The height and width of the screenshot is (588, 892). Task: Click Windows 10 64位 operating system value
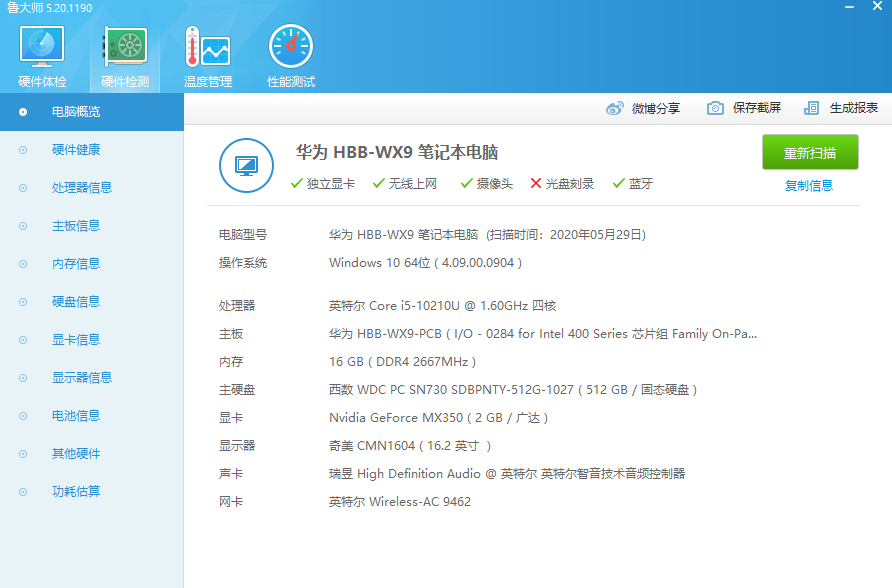[x=426, y=263]
